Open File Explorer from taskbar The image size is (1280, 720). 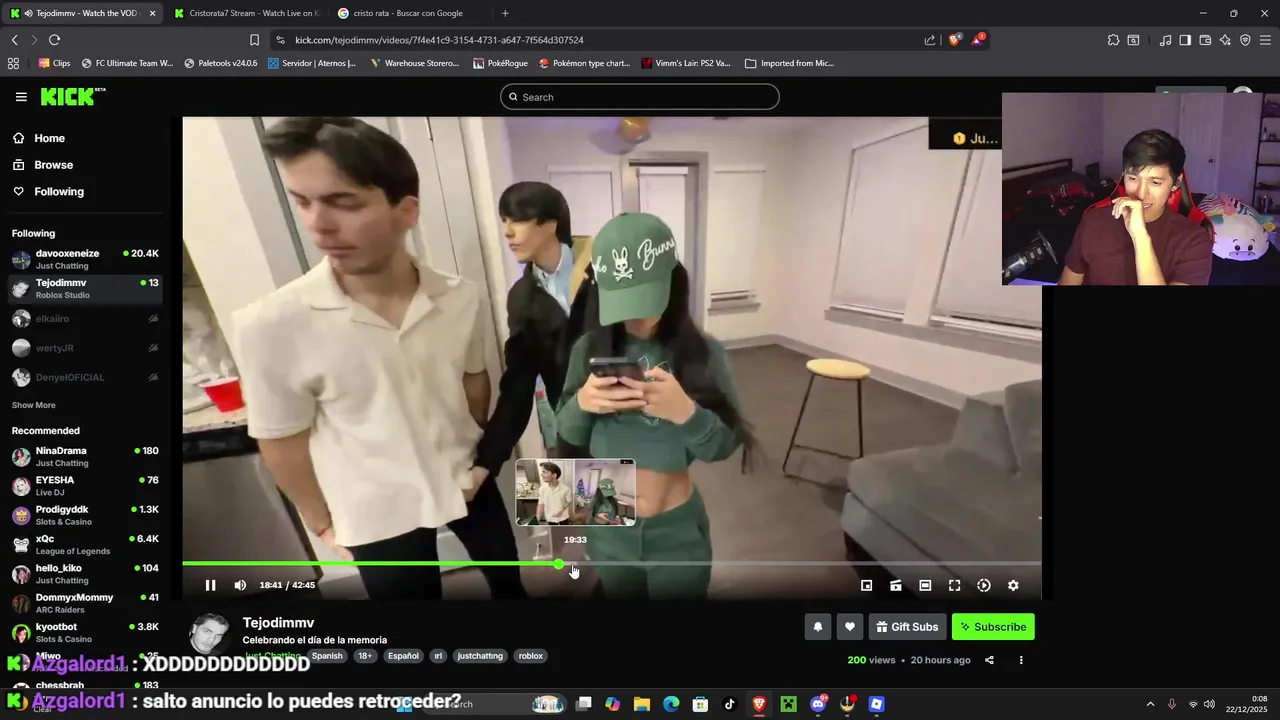coord(642,704)
